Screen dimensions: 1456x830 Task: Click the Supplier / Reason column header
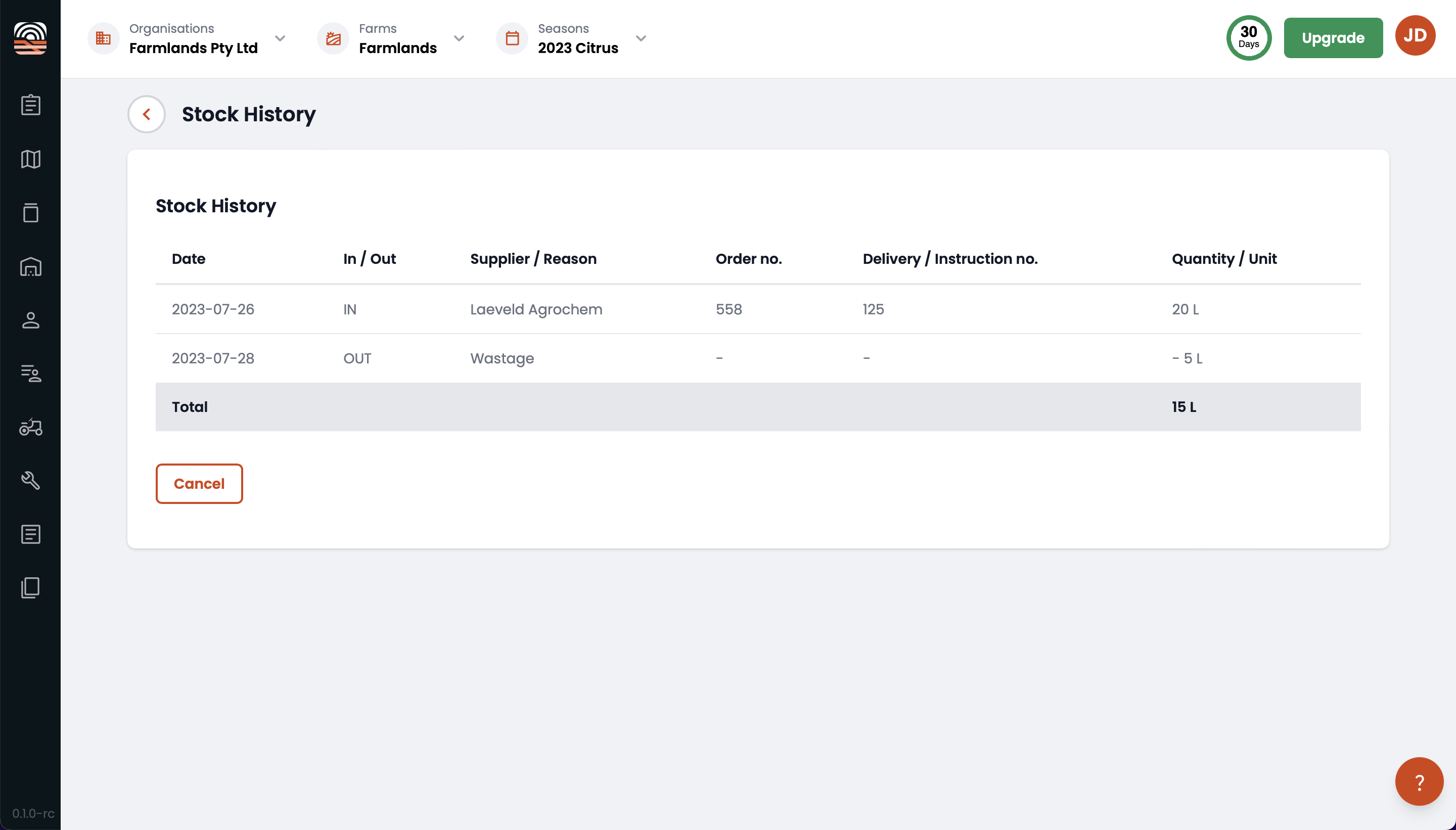[533, 259]
